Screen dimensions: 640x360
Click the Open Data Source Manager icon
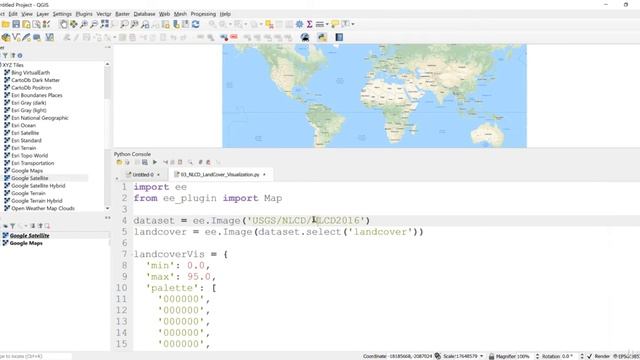pos(6,38)
